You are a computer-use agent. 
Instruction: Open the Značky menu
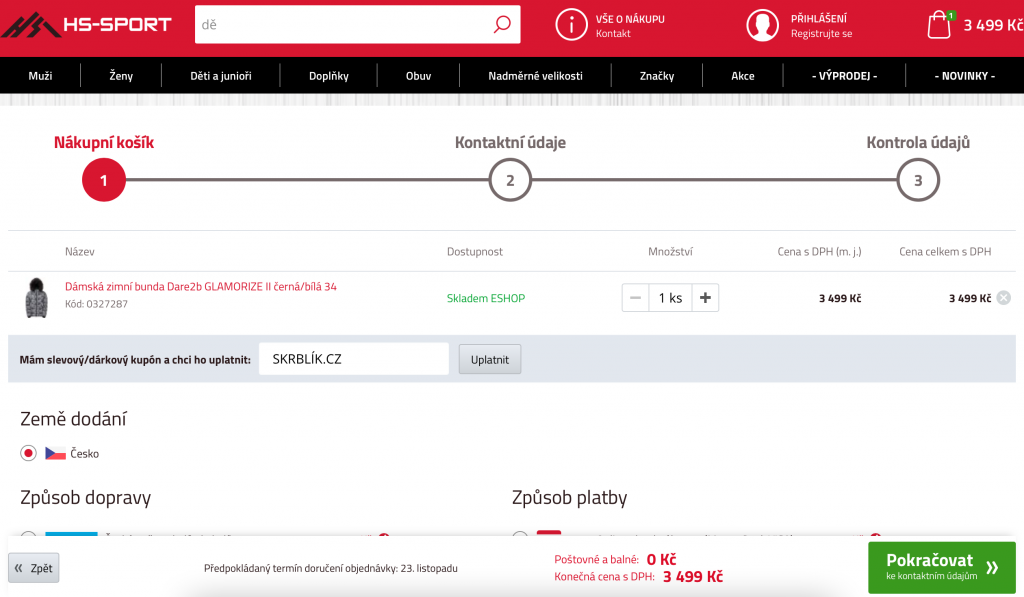pos(657,76)
